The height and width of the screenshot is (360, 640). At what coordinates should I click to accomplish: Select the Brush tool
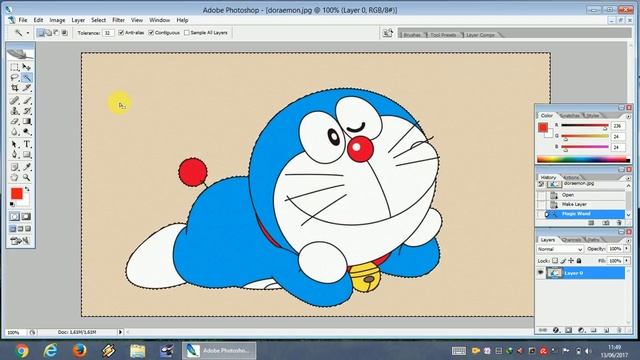(27, 100)
